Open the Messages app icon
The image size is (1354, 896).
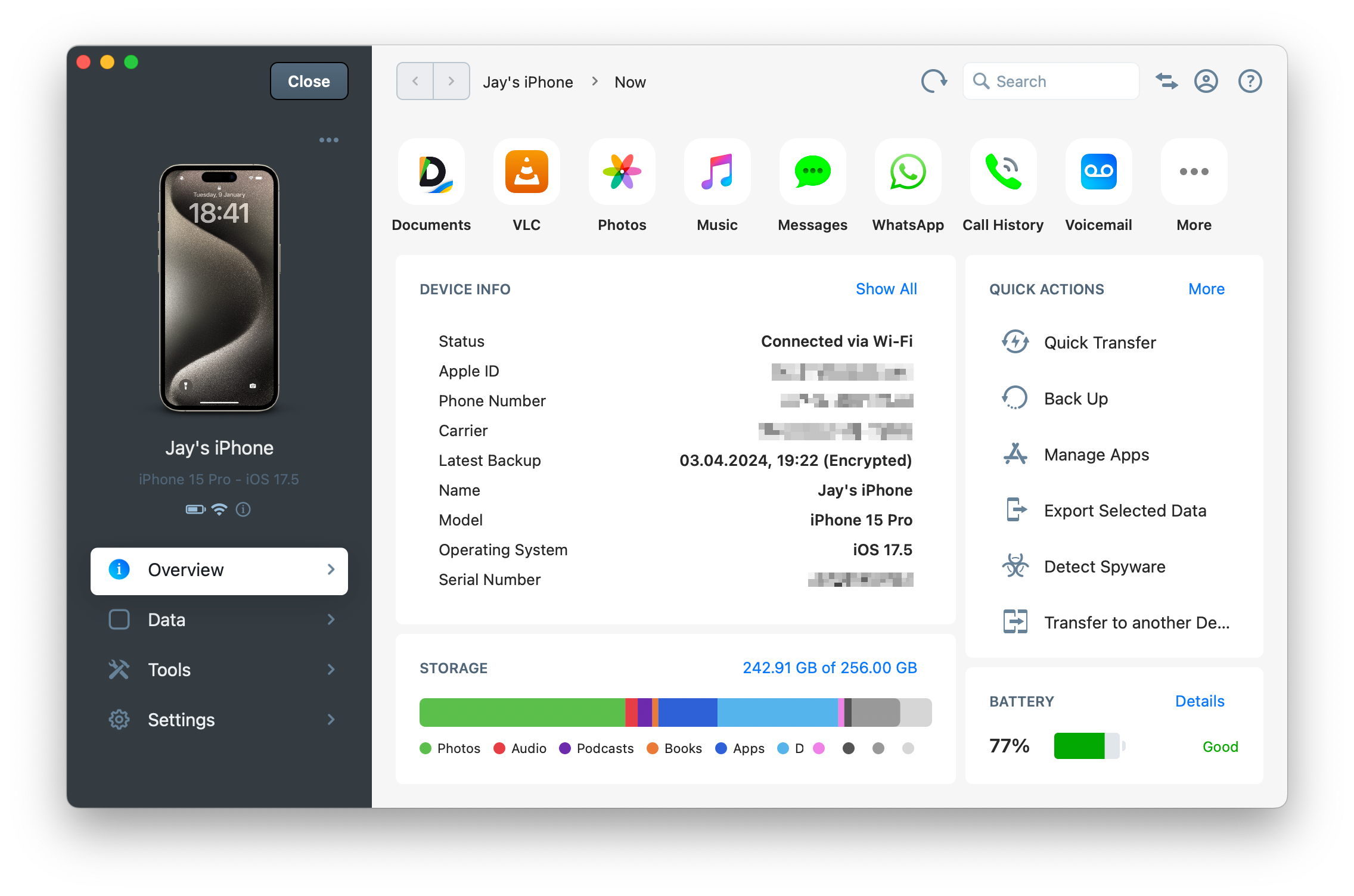[x=813, y=172]
